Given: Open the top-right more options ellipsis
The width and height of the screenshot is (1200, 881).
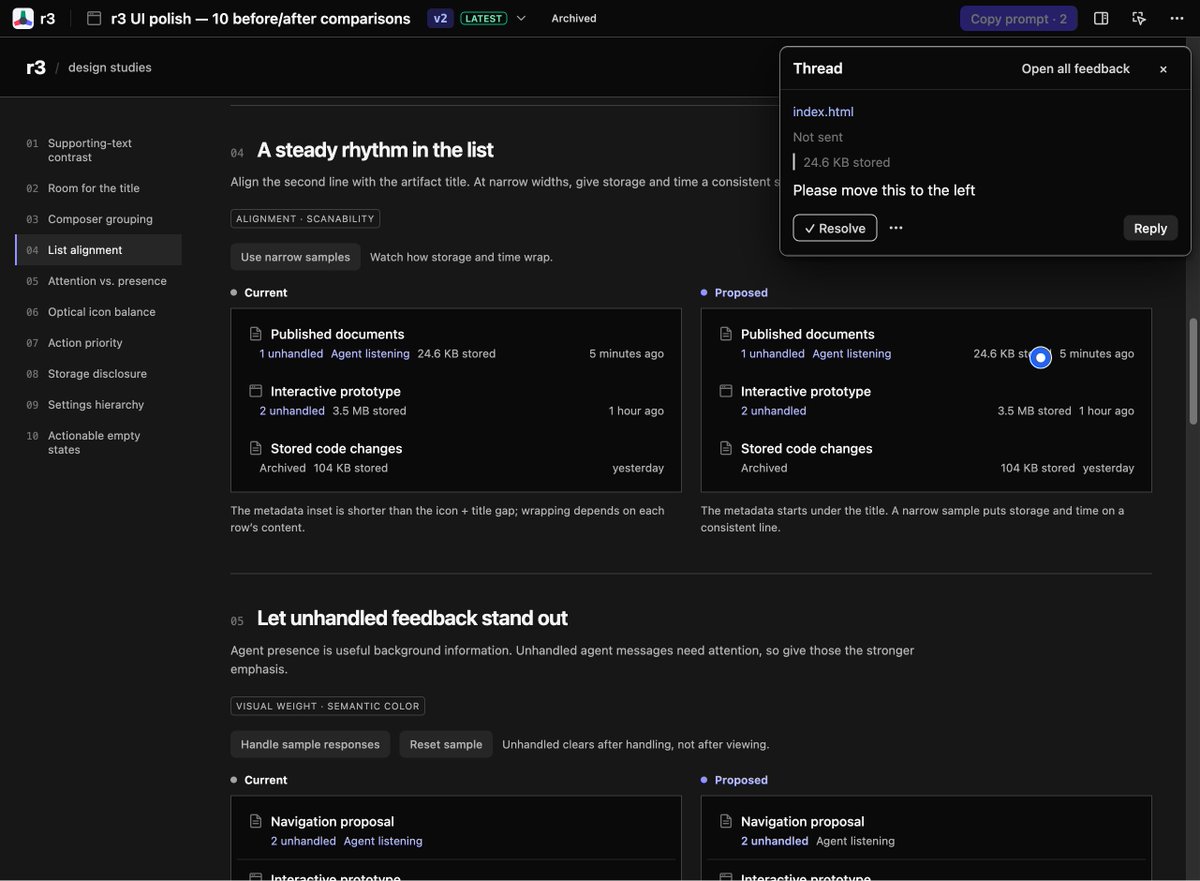Looking at the screenshot, I should [x=1176, y=18].
